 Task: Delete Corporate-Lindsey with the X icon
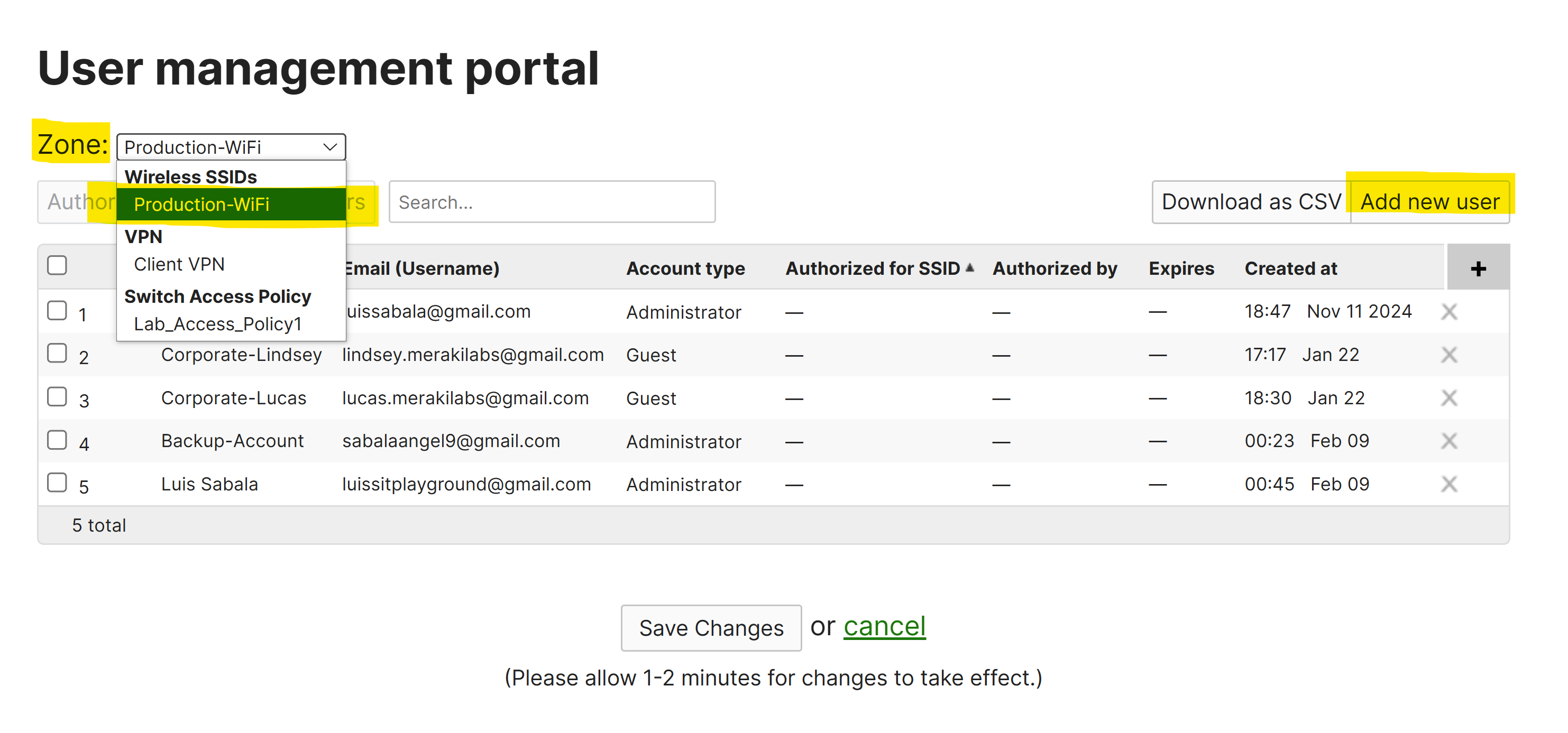(1448, 355)
